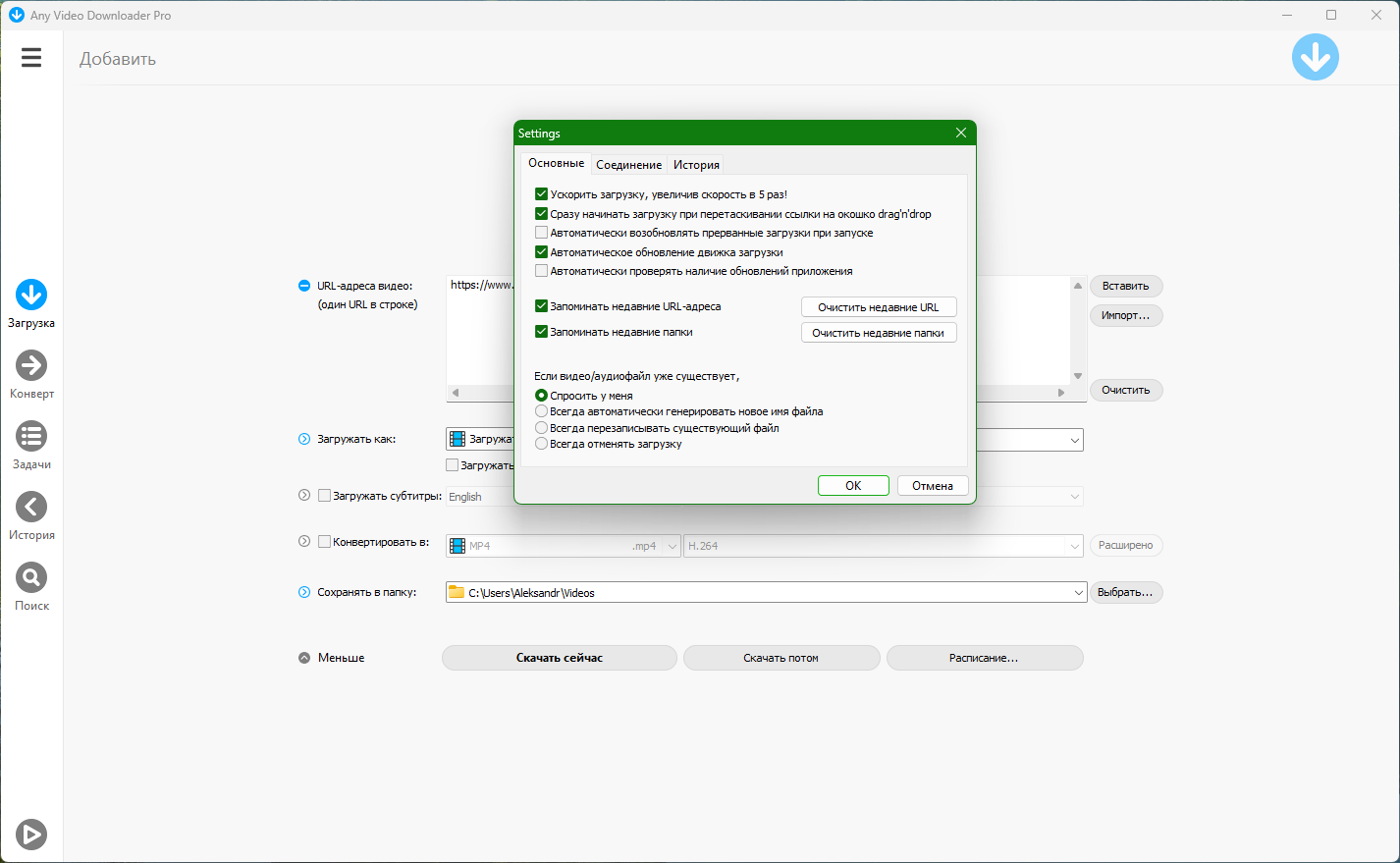Toggle Автоматическое обновление движка загрузки
The image size is (1400, 863).
point(541,252)
